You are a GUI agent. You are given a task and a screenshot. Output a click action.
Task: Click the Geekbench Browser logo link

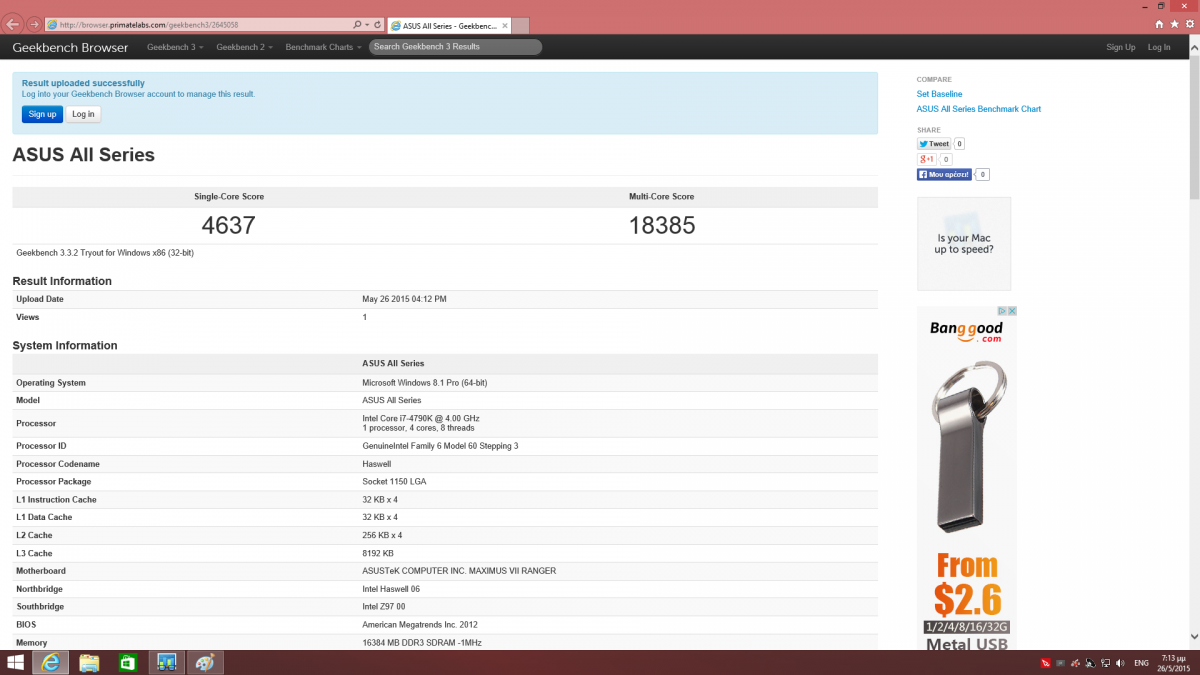(70, 47)
